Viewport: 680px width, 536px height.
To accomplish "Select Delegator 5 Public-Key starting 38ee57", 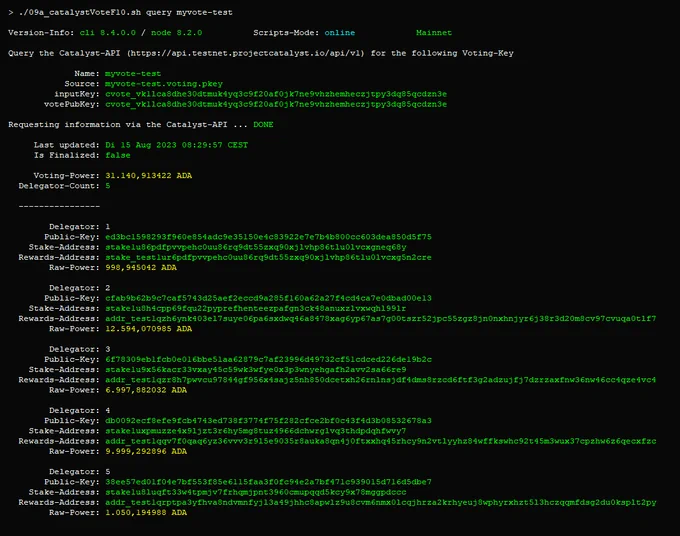I will 268,482.
